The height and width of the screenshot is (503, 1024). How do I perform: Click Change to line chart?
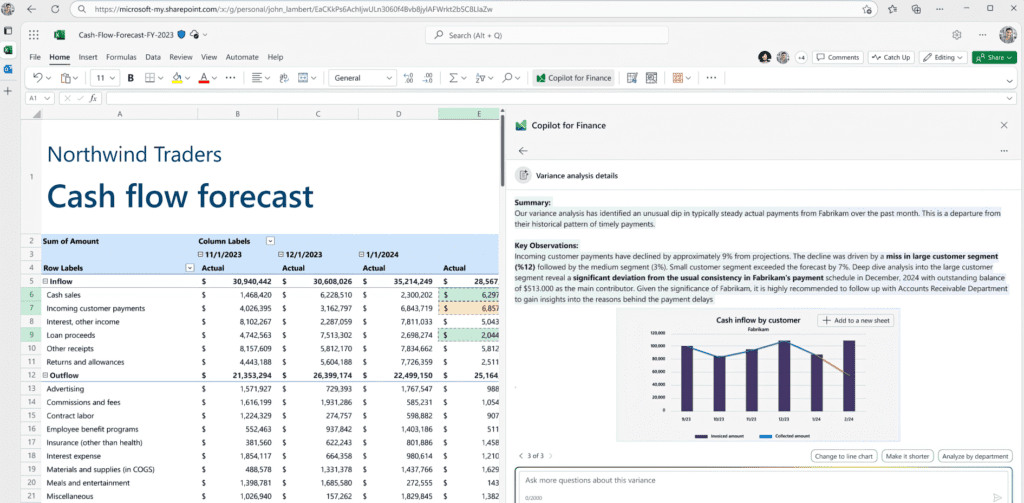coord(844,456)
